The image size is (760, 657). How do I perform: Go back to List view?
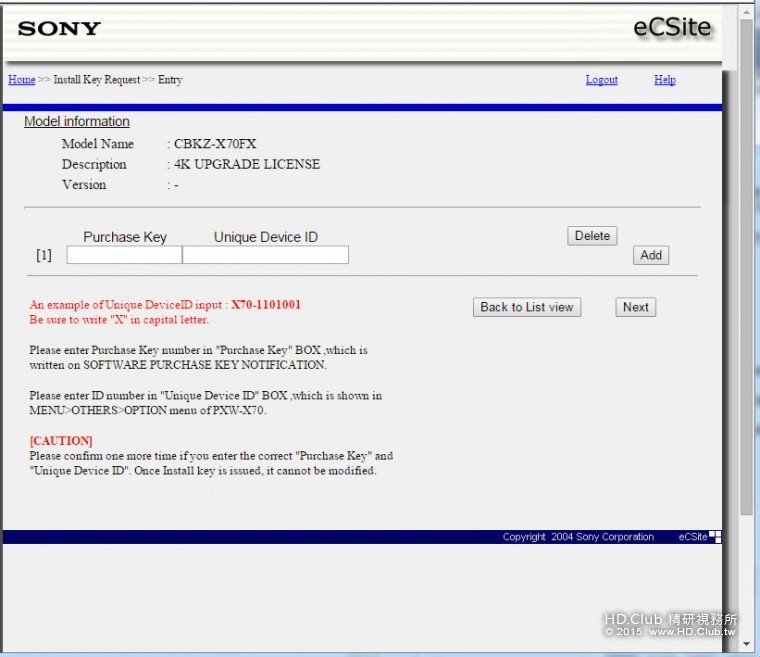pyautogui.click(x=526, y=307)
